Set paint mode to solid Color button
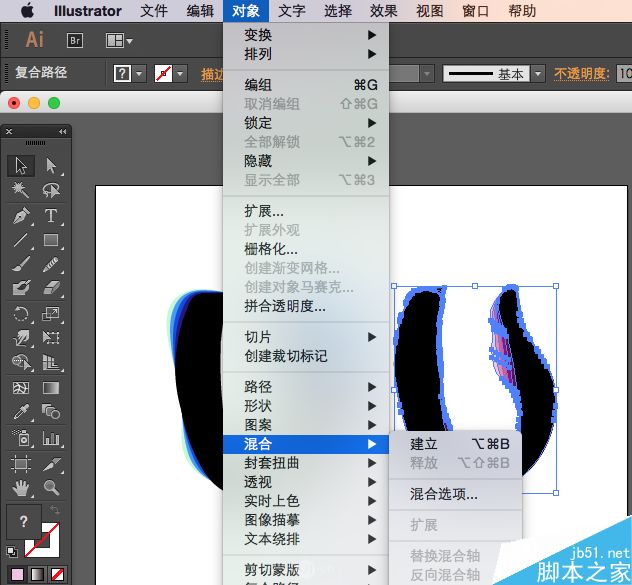The width and height of the screenshot is (632, 585). [17, 574]
